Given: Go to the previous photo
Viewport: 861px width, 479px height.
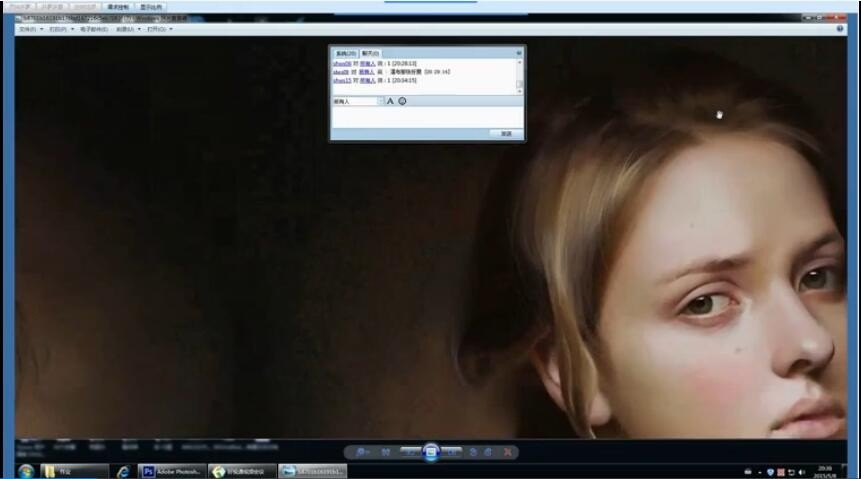Looking at the screenshot, I should [x=411, y=452].
